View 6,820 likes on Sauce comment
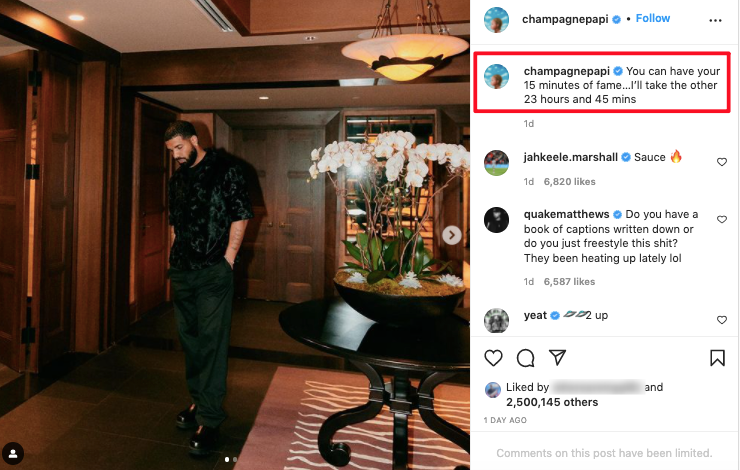This screenshot has height=470, width=740. 570,182
